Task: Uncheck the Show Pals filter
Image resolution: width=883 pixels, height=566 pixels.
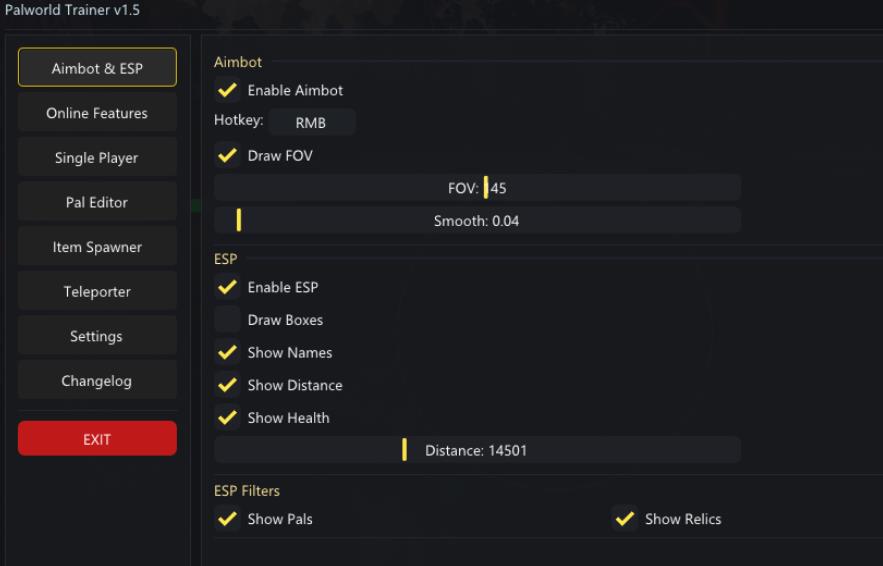Action: [228, 519]
